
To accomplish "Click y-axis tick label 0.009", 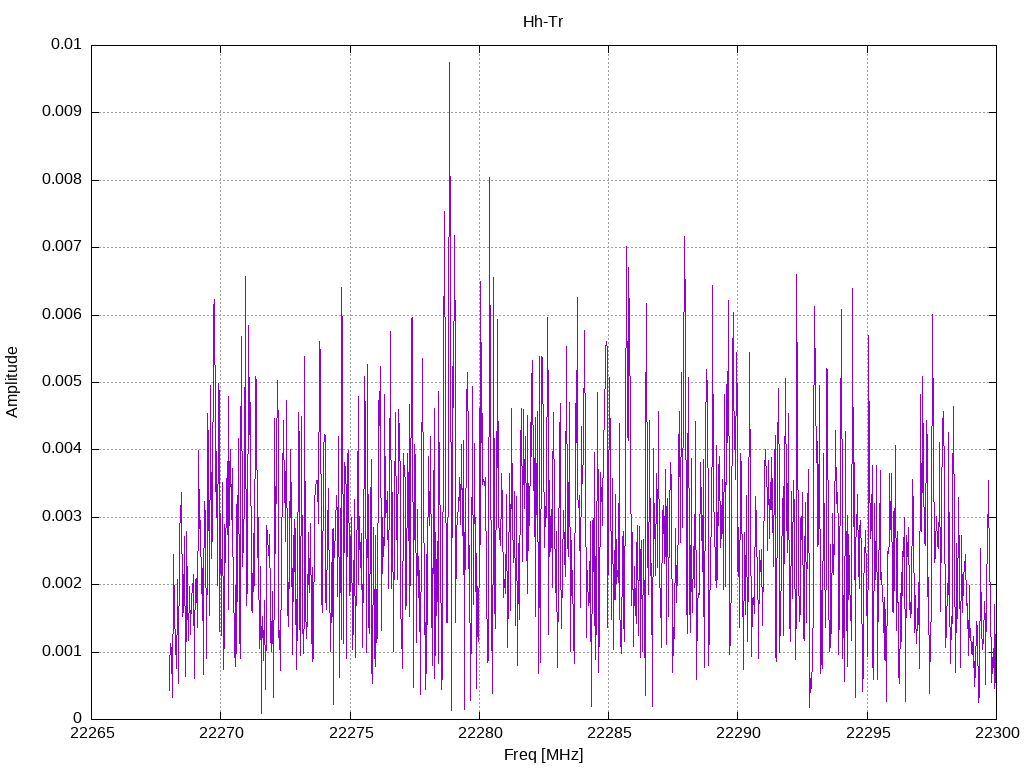I will coord(62,112).
